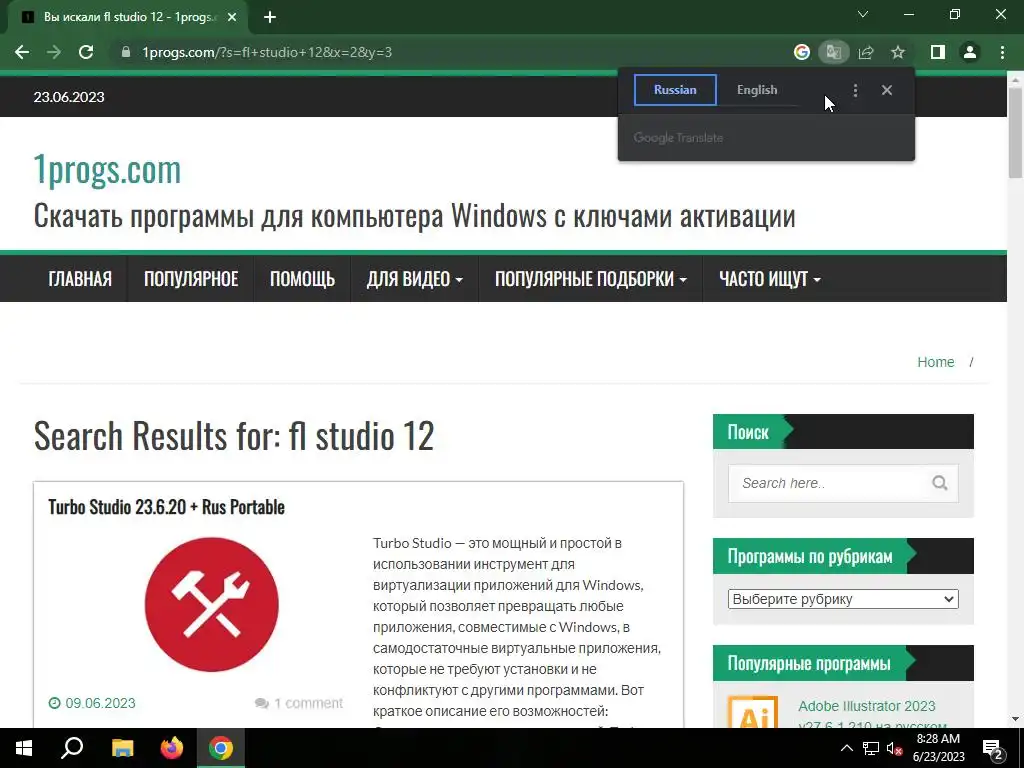Bookmark this page with star
The height and width of the screenshot is (768, 1024).
(x=898, y=52)
